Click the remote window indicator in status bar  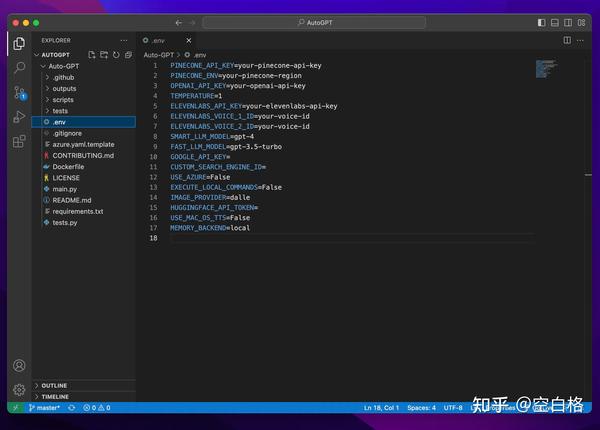coord(15,408)
